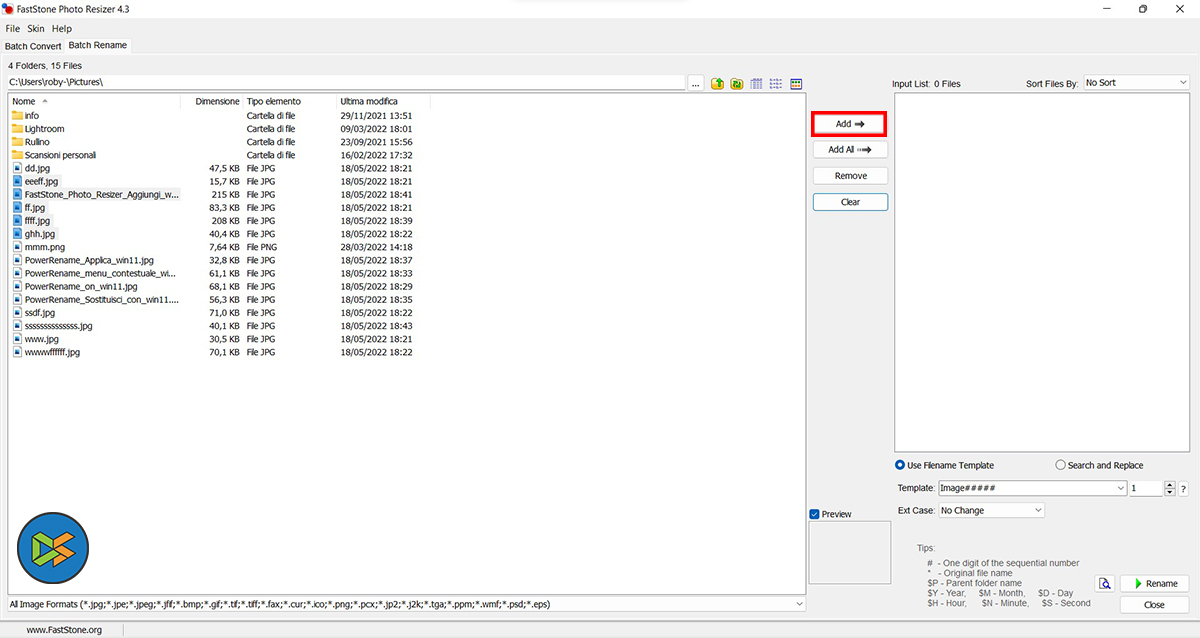Viewport: 1200px width, 638px height.
Task: Switch to the Batch Convert tab
Action: (x=33, y=46)
